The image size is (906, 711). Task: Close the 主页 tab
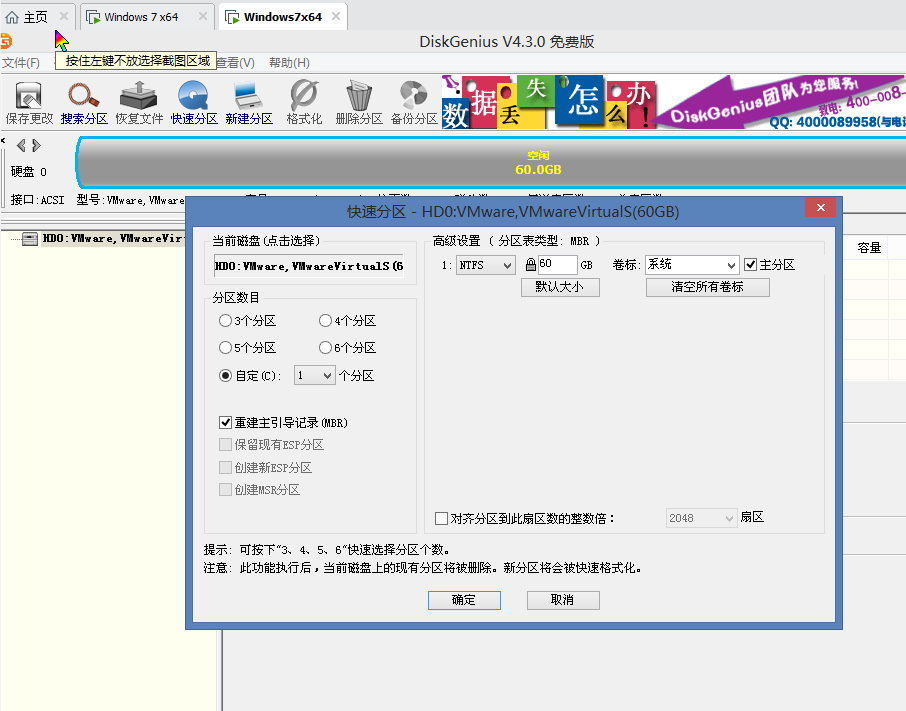64,17
